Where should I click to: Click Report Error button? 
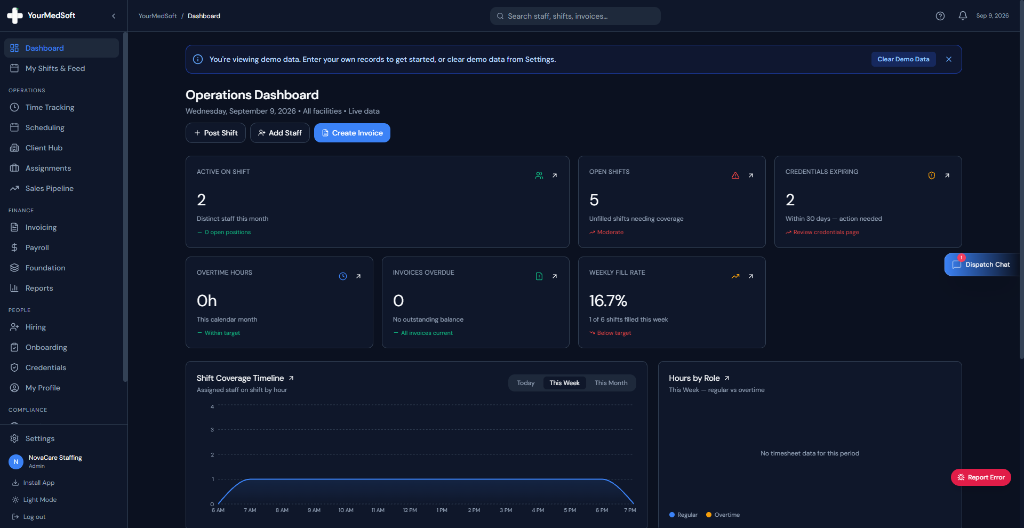(x=981, y=478)
